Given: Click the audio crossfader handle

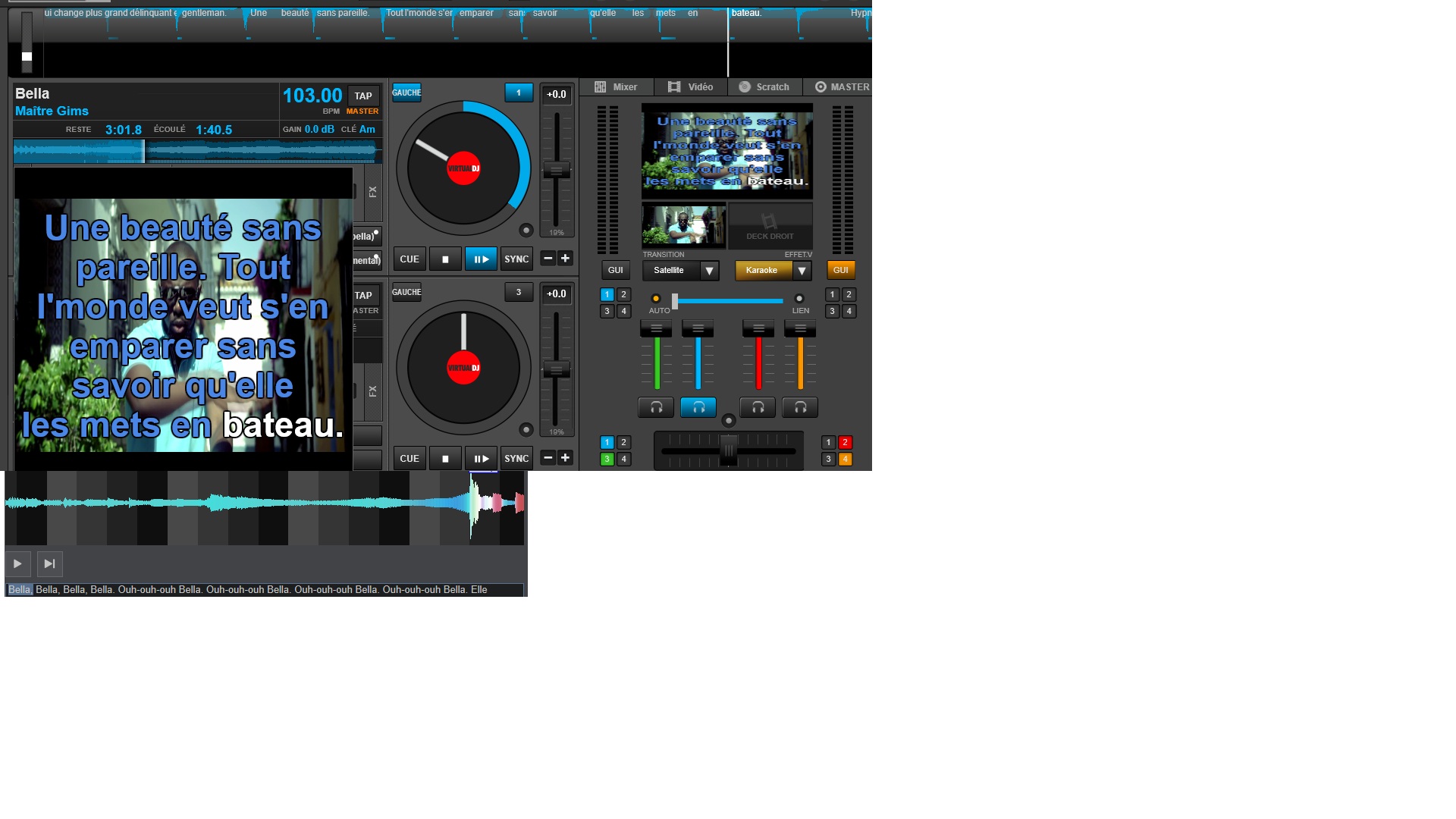Looking at the screenshot, I should (728, 450).
